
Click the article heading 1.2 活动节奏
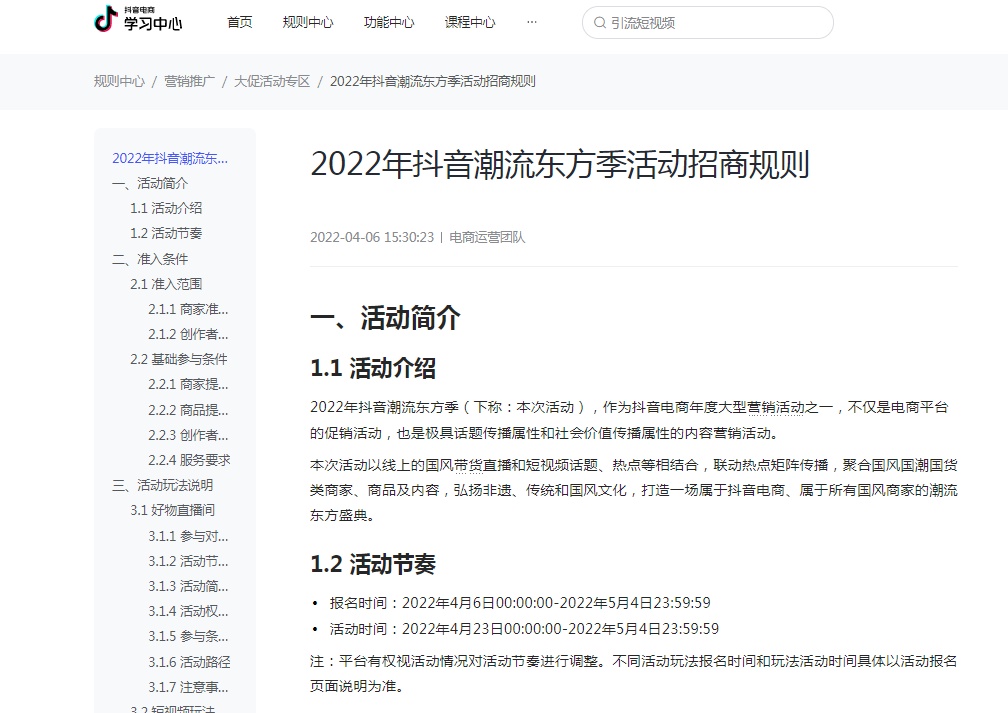click(x=373, y=564)
